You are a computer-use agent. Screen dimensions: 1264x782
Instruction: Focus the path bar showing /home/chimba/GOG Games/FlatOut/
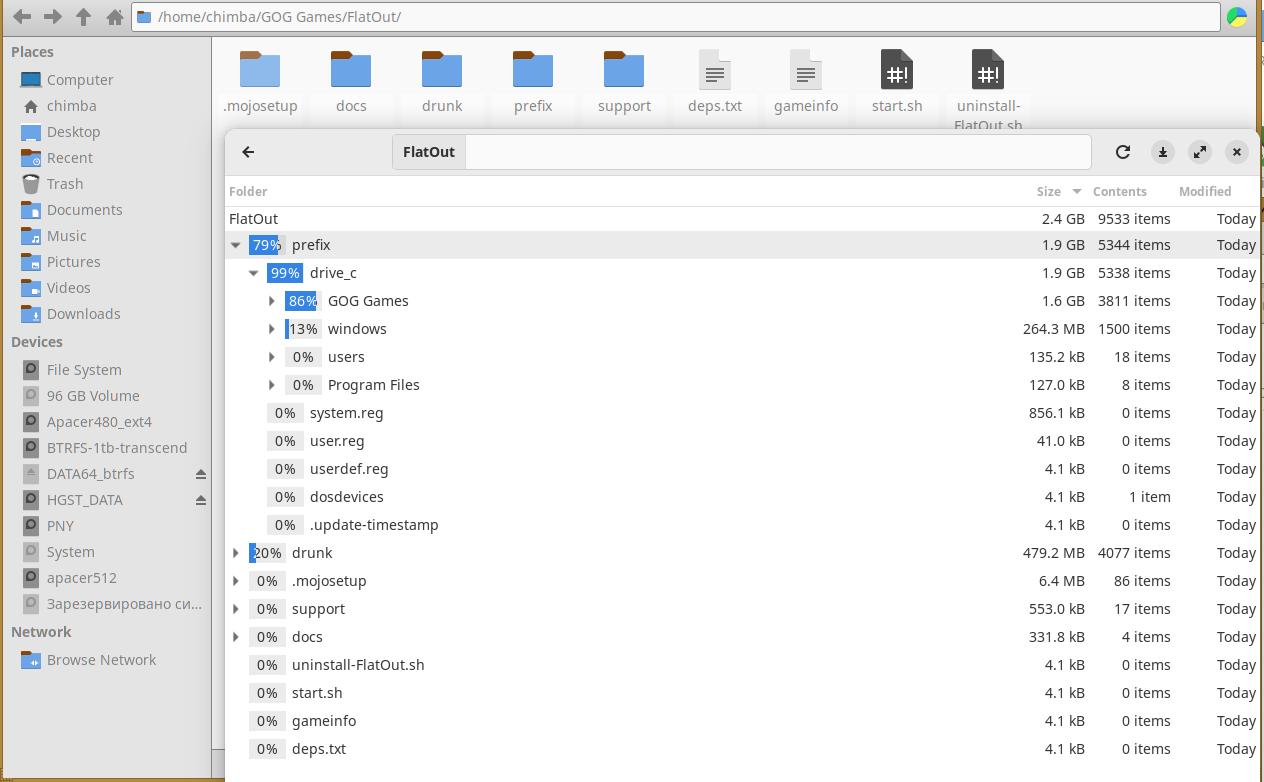coord(676,17)
